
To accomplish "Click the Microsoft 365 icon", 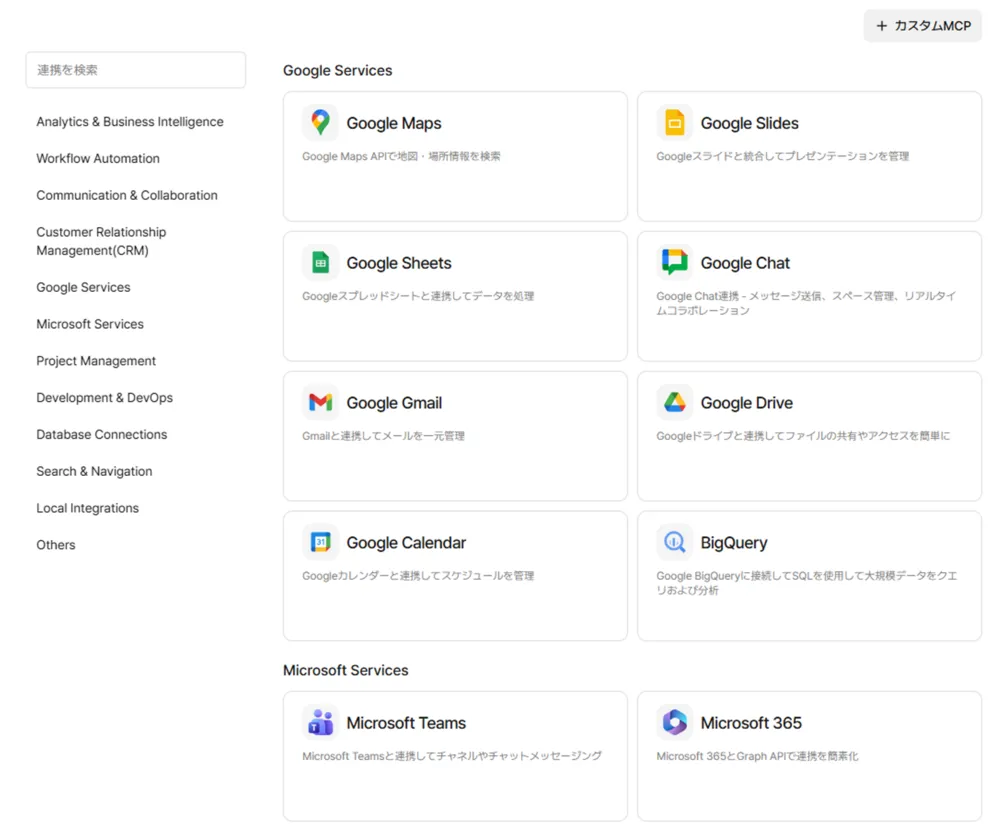I will click(x=674, y=722).
